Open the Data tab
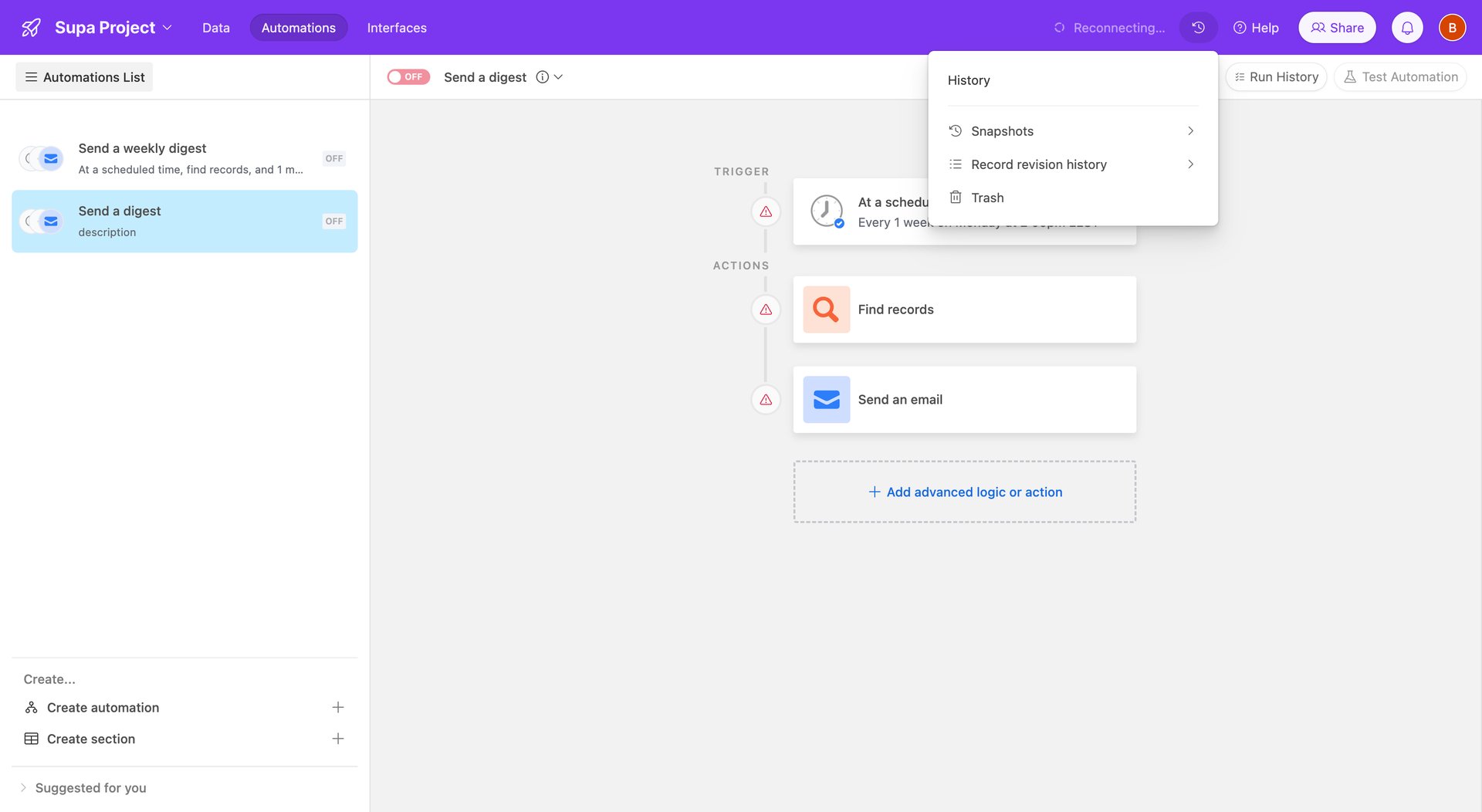1482x812 pixels. (x=215, y=27)
